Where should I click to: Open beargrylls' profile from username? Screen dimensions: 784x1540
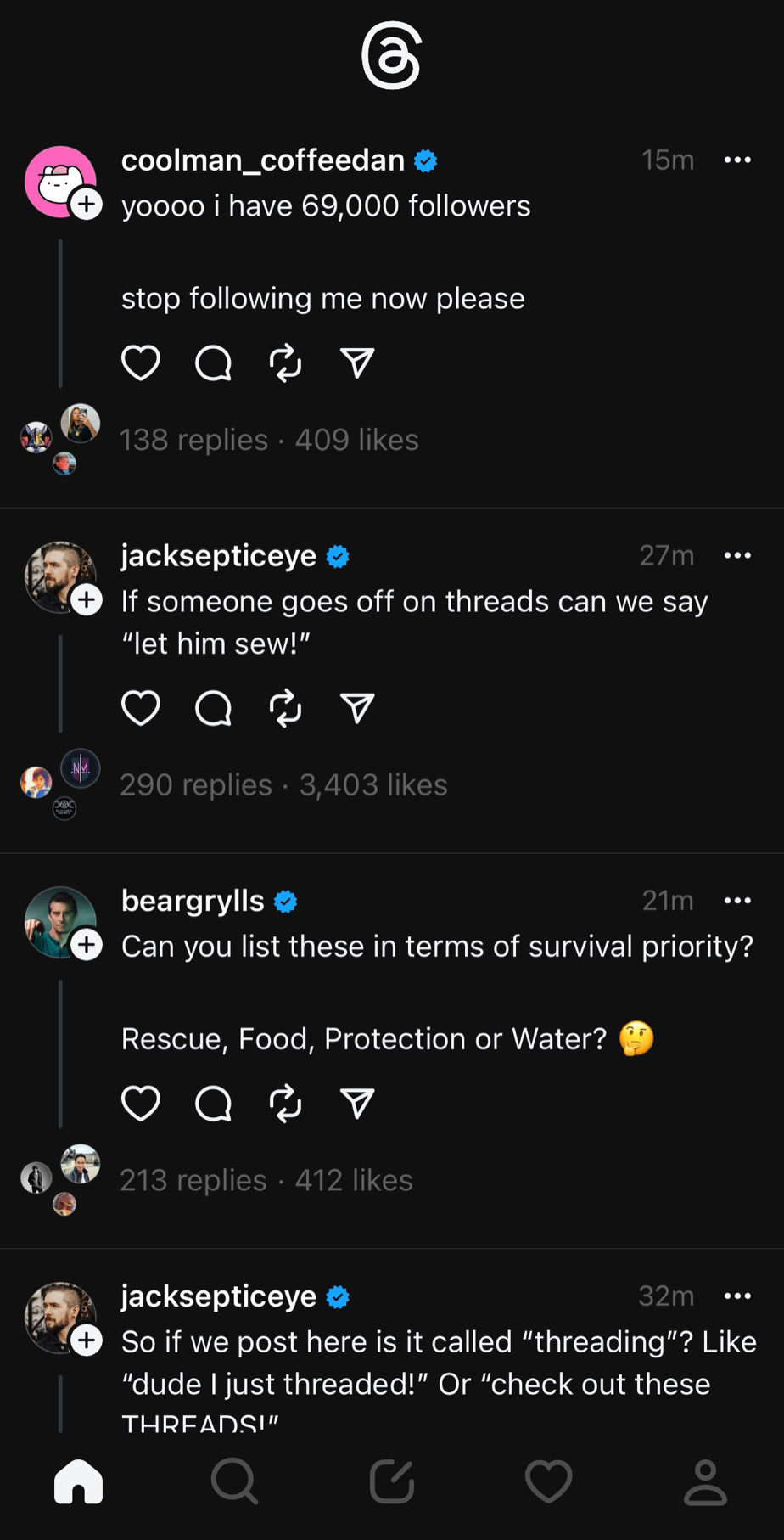193,900
